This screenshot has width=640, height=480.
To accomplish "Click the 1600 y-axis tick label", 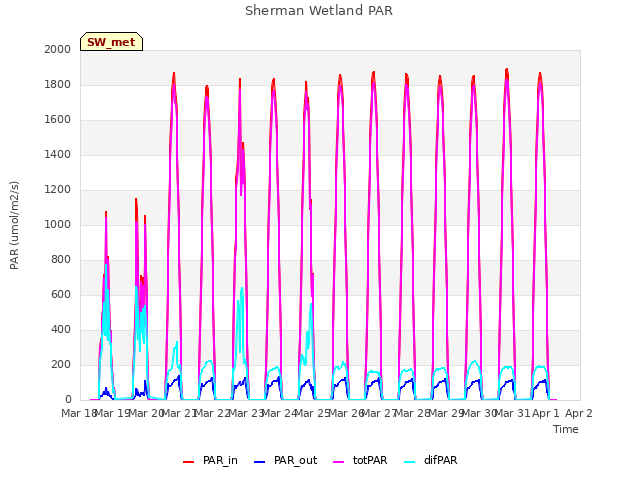I will tap(58, 120).
